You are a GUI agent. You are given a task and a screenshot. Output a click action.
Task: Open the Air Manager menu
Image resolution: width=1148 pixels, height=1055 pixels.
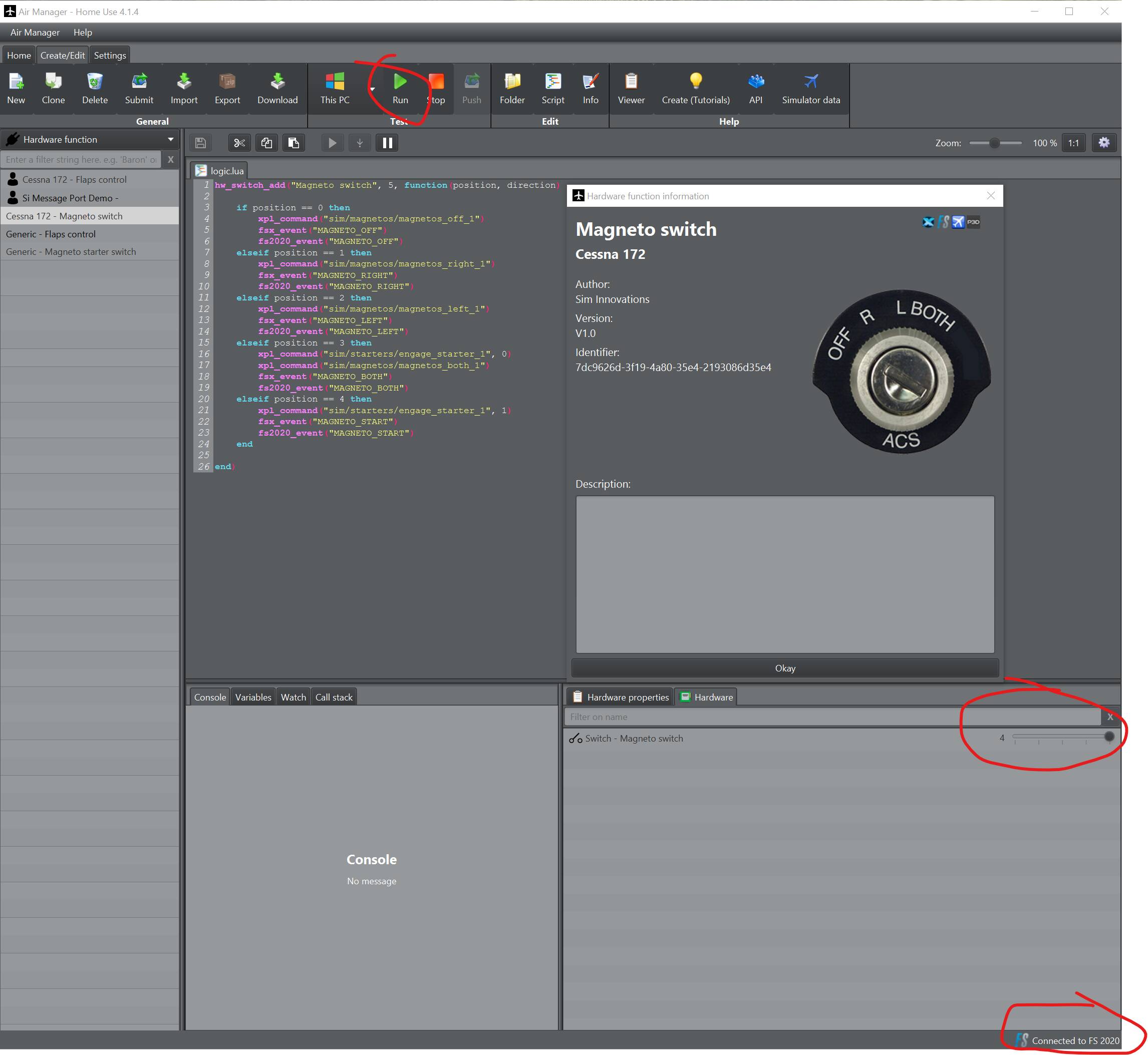35,33
